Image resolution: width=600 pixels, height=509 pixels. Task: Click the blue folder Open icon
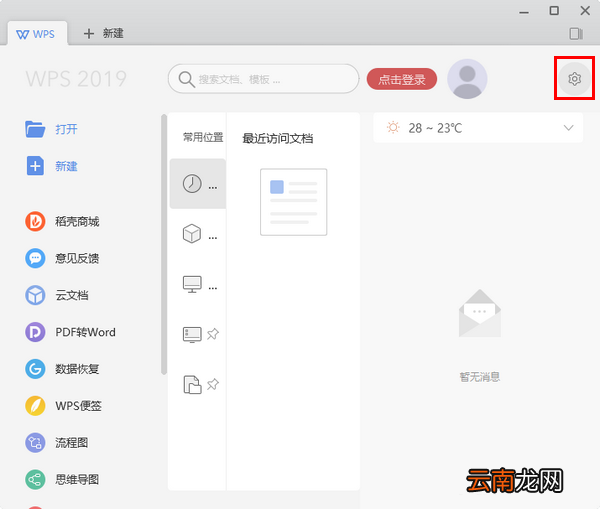pyautogui.click(x=35, y=129)
